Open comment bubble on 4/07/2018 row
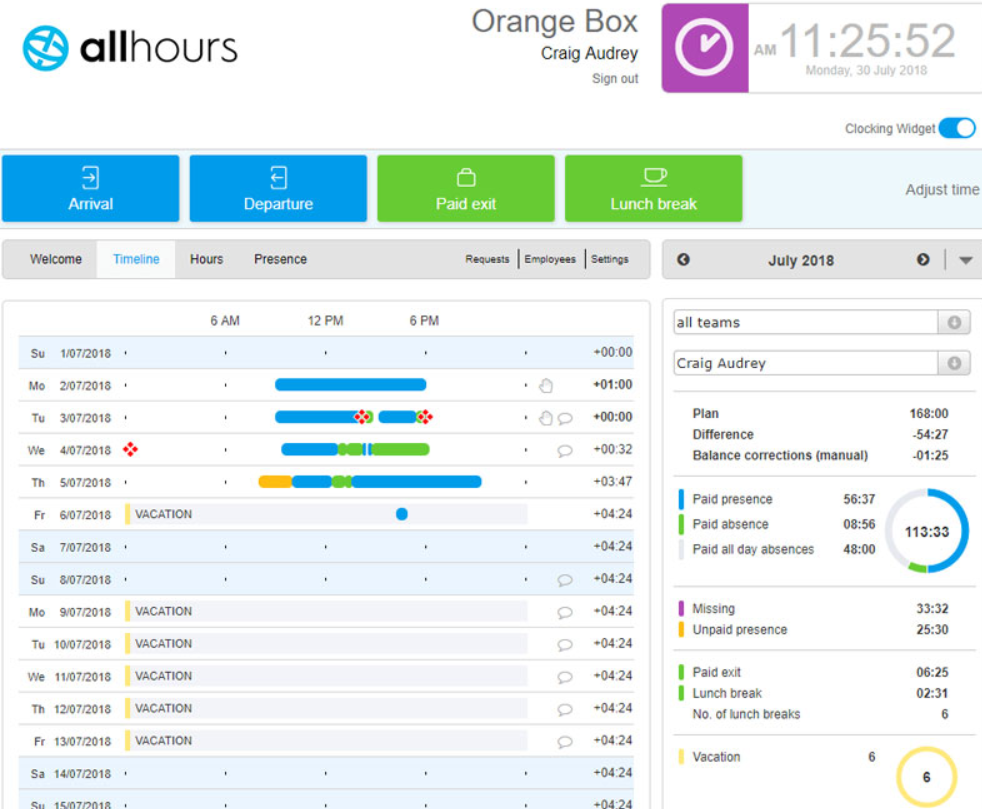This screenshot has height=809, width=982. tap(565, 451)
